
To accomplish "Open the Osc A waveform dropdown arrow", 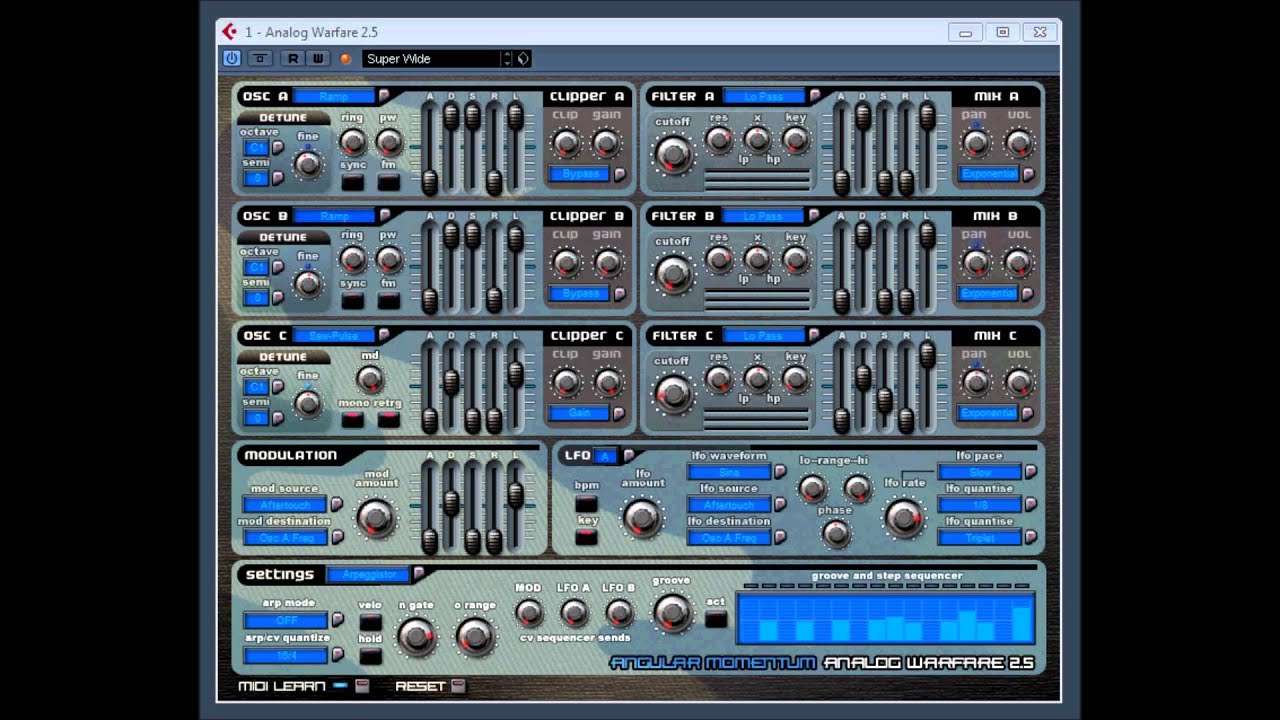I will point(384,96).
